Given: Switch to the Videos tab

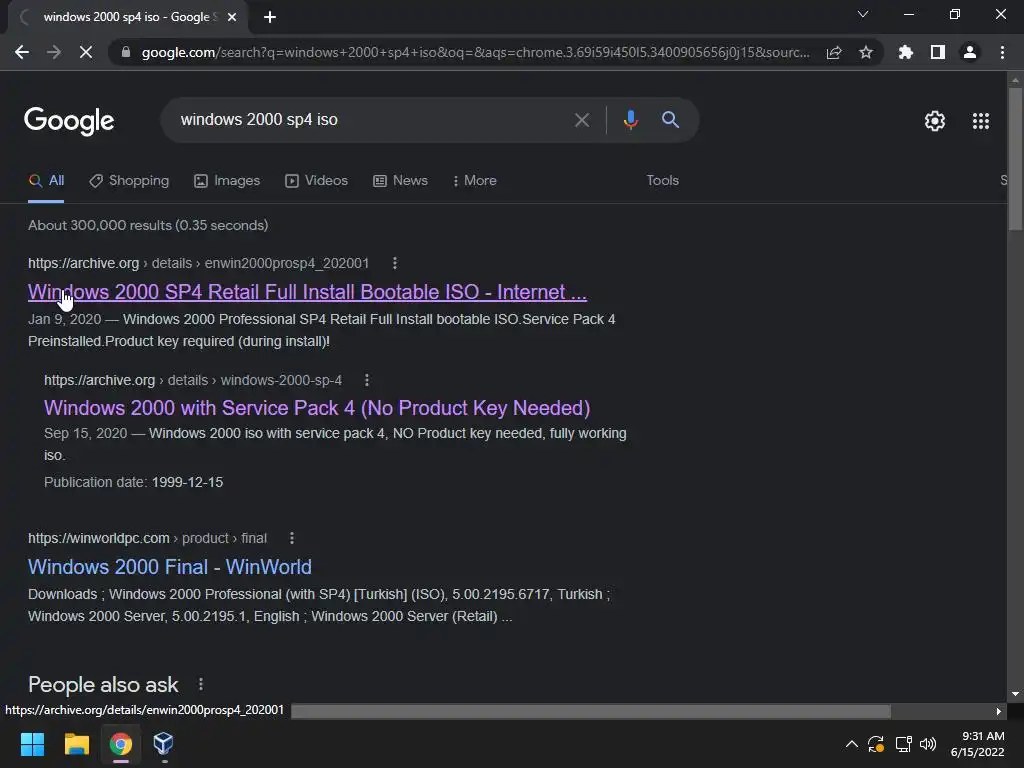Looking at the screenshot, I should pos(317,181).
